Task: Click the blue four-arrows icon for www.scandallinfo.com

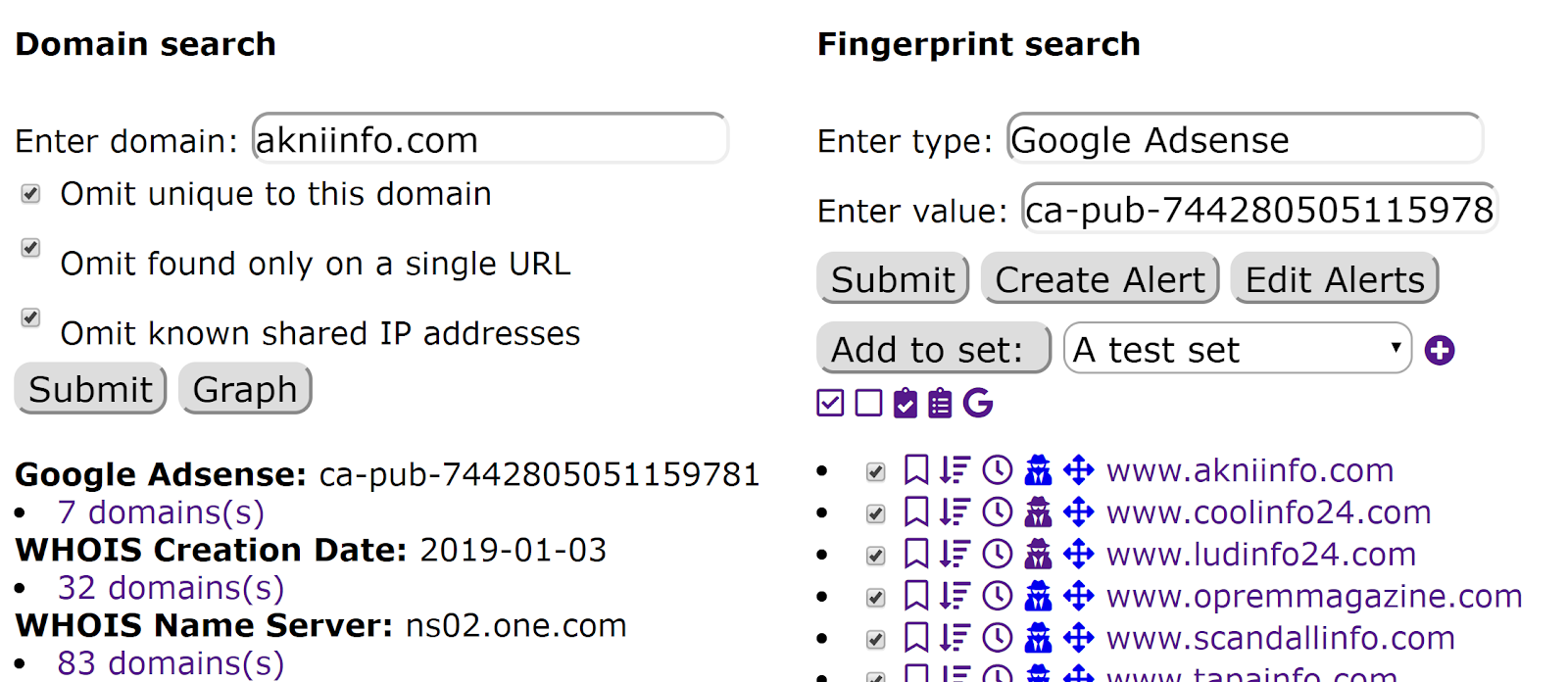Action: (x=1079, y=639)
